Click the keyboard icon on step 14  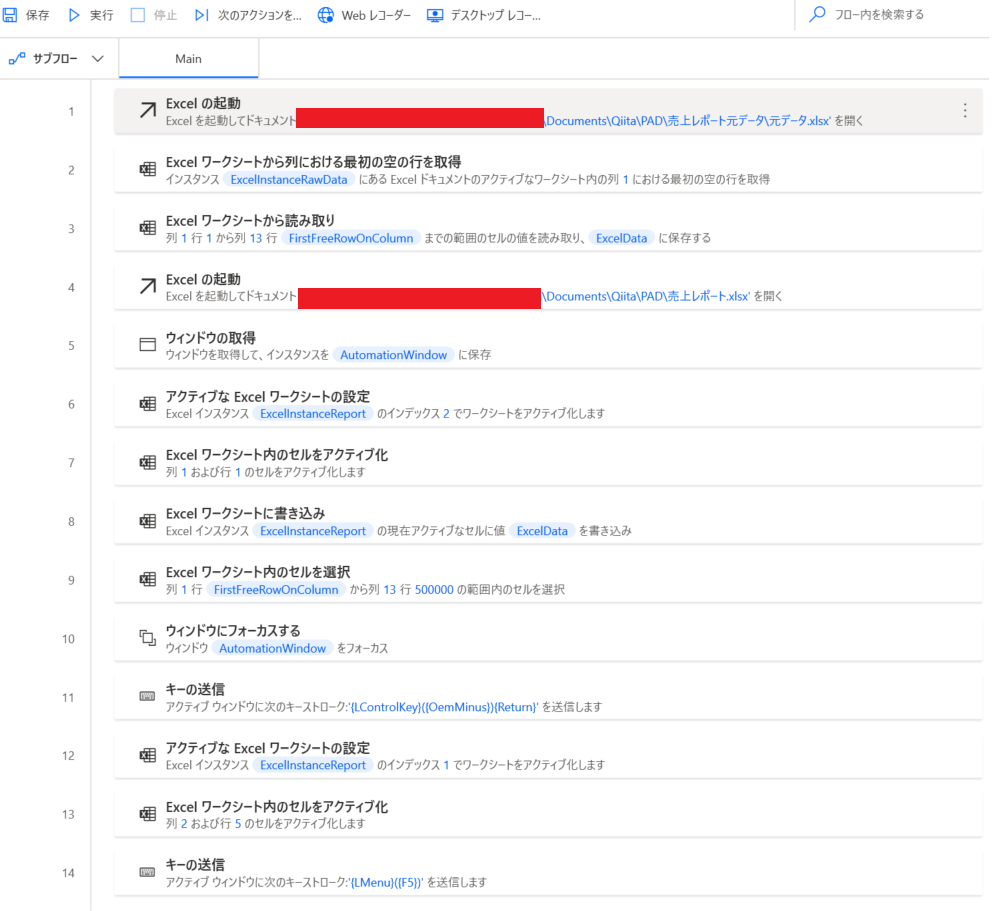[x=147, y=872]
